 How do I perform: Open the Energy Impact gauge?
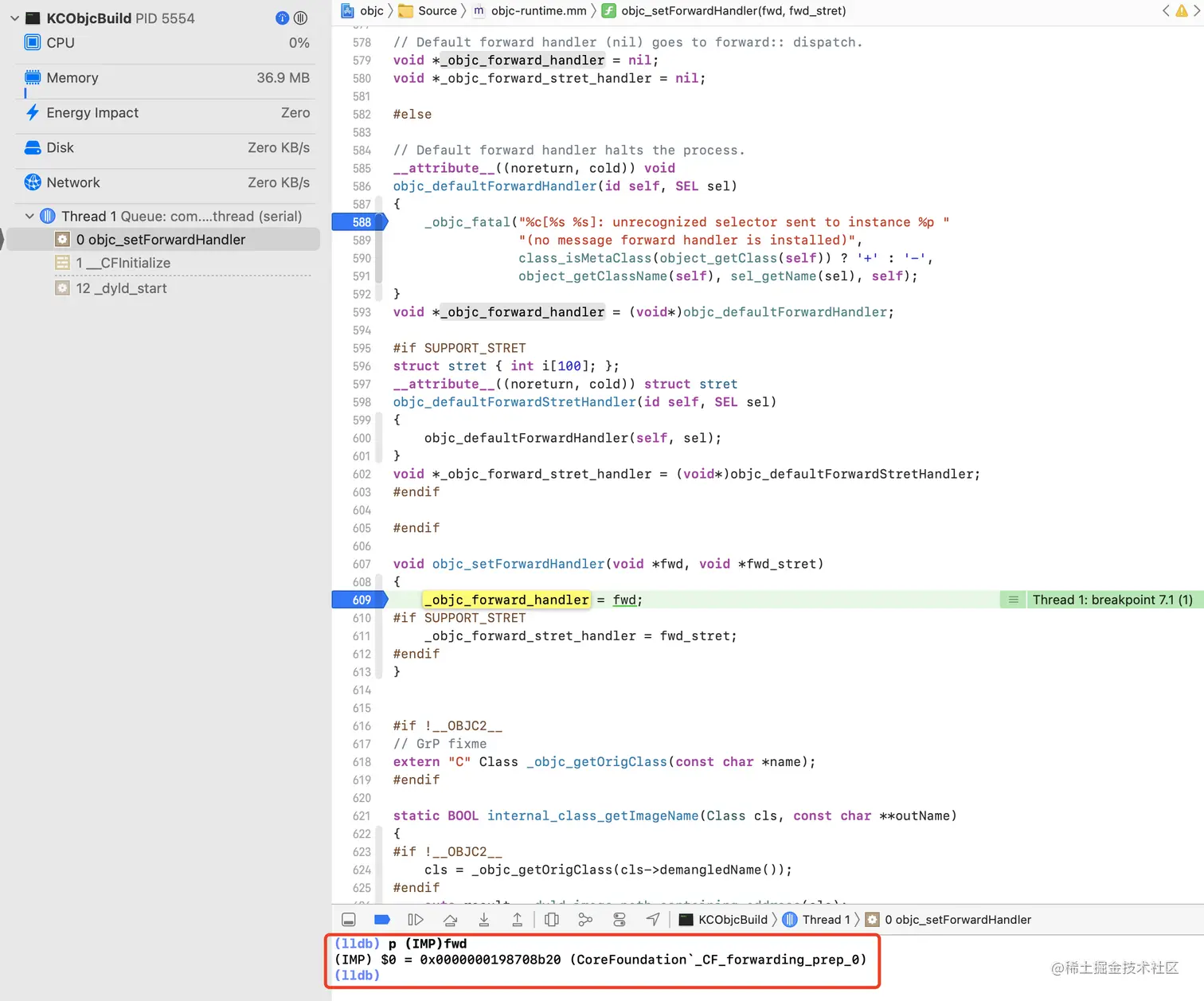[166, 113]
